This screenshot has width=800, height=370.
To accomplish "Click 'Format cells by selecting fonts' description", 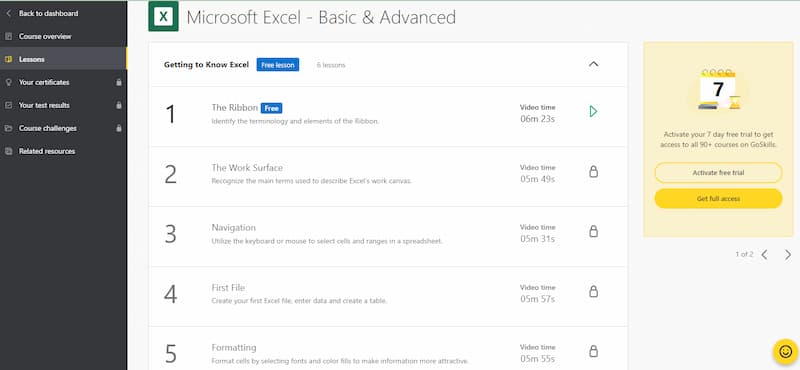I will pos(340,361).
